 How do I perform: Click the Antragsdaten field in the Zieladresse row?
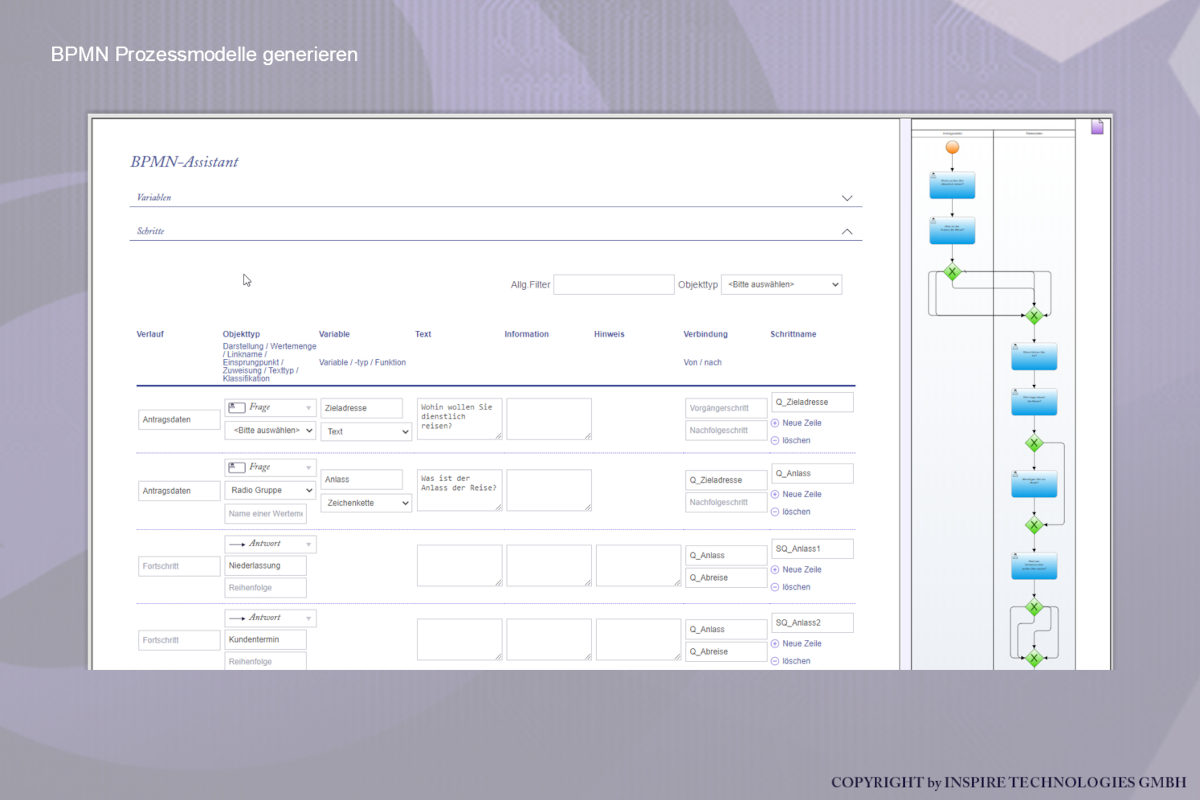click(179, 420)
